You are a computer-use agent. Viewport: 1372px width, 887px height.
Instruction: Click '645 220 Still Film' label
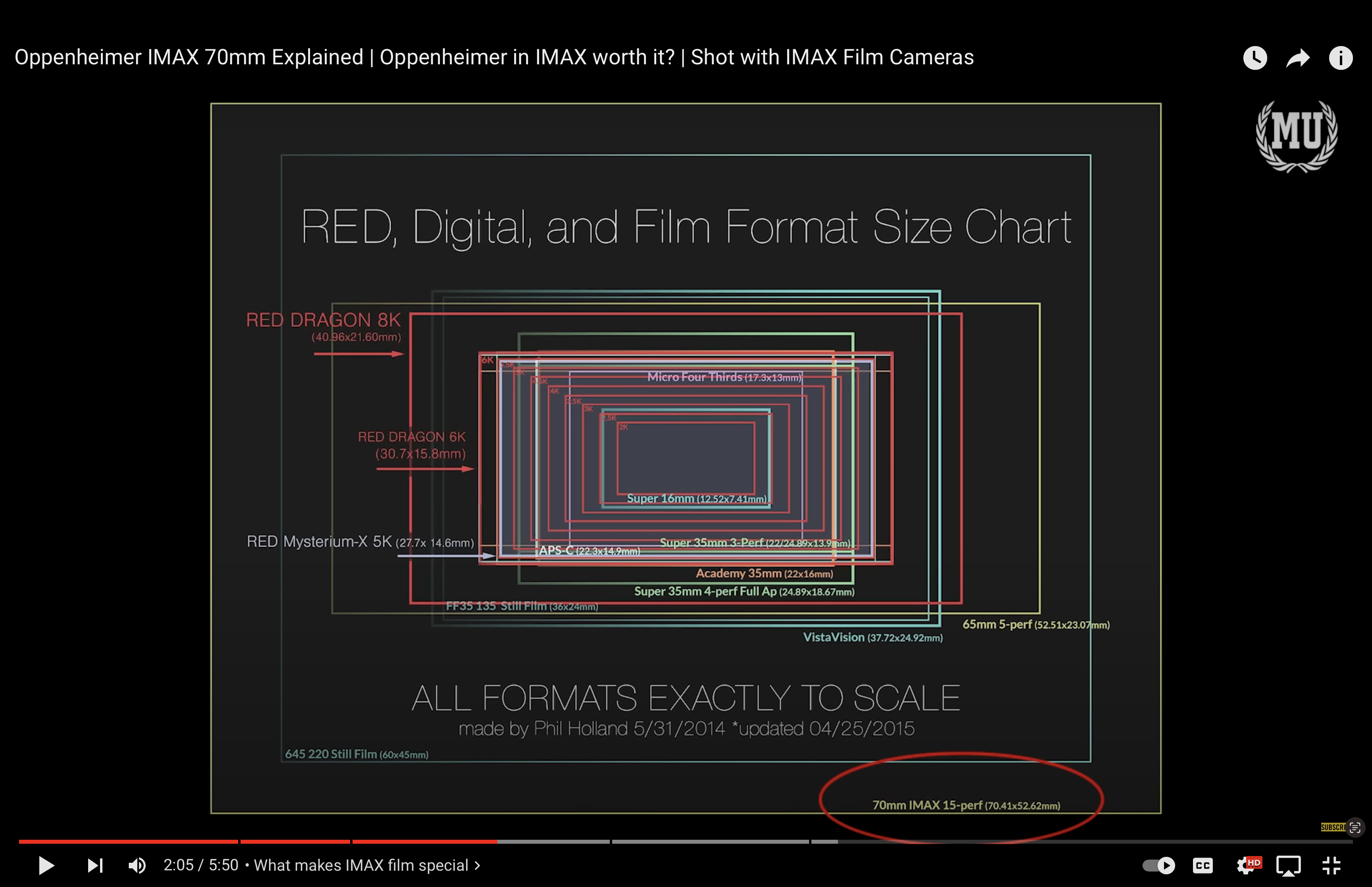click(x=356, y=754)
